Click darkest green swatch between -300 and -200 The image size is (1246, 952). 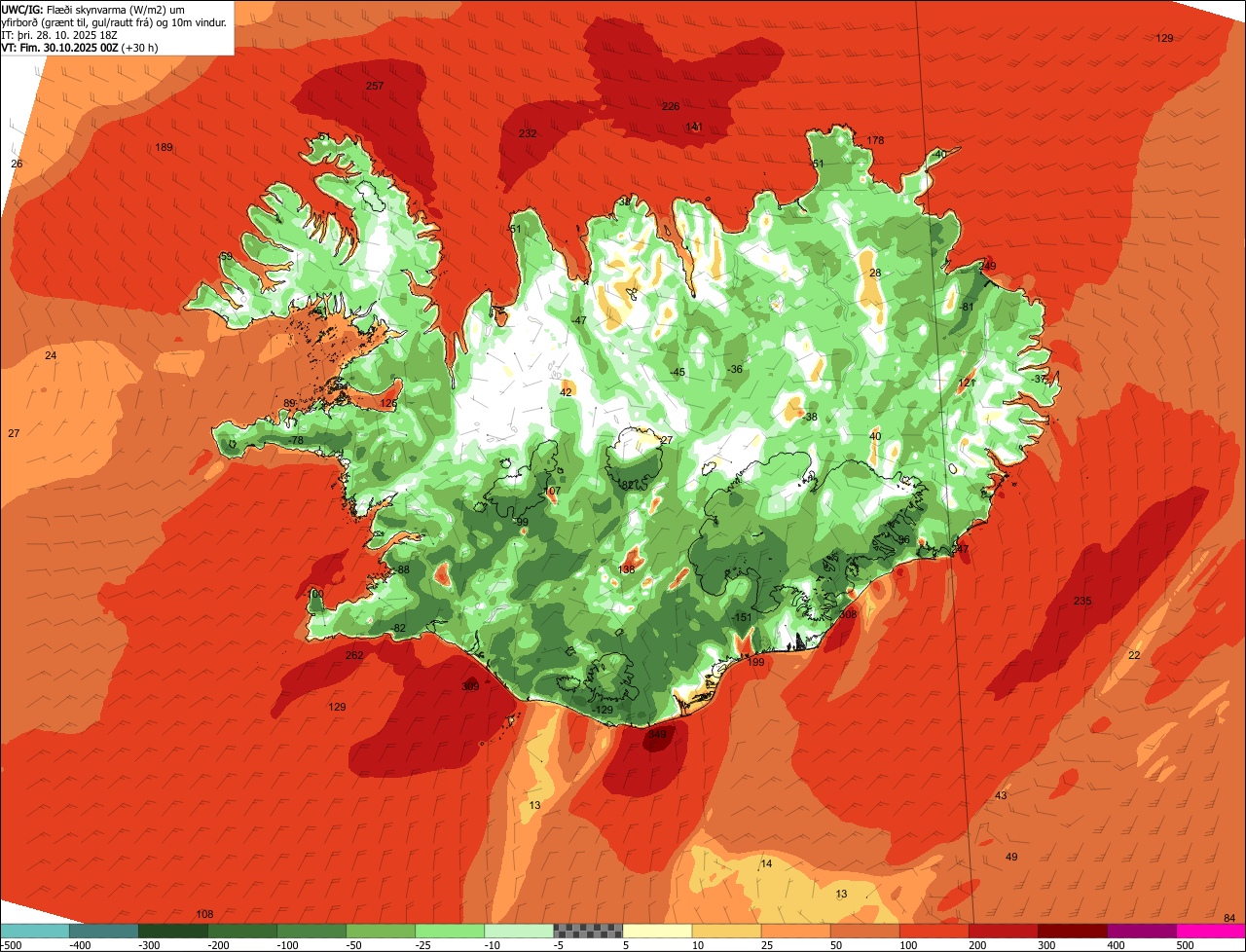[x=172, y=931]
